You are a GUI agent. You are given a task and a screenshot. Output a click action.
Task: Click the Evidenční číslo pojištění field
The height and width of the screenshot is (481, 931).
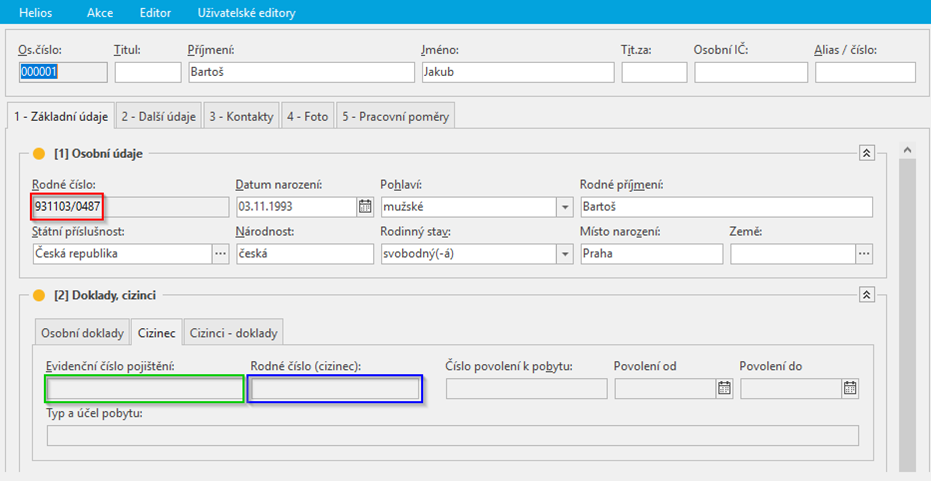coord(145,389)
